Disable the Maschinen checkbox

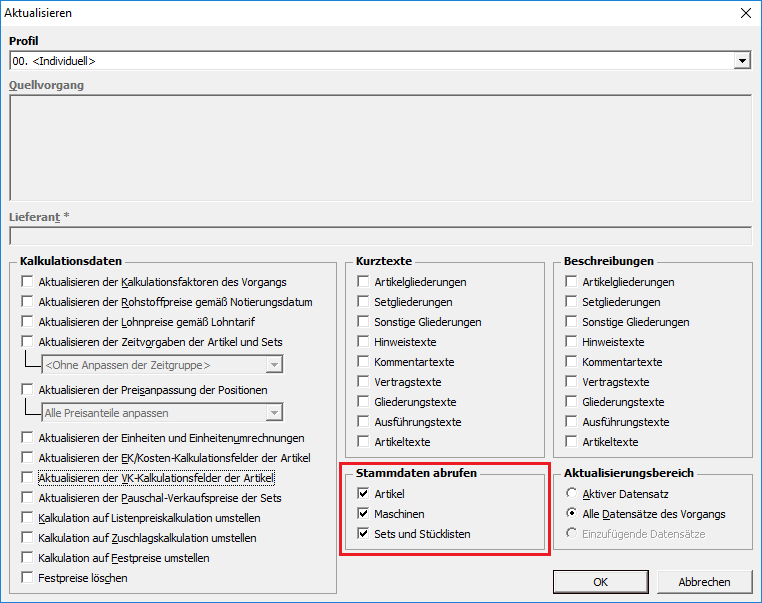(364, 514)
